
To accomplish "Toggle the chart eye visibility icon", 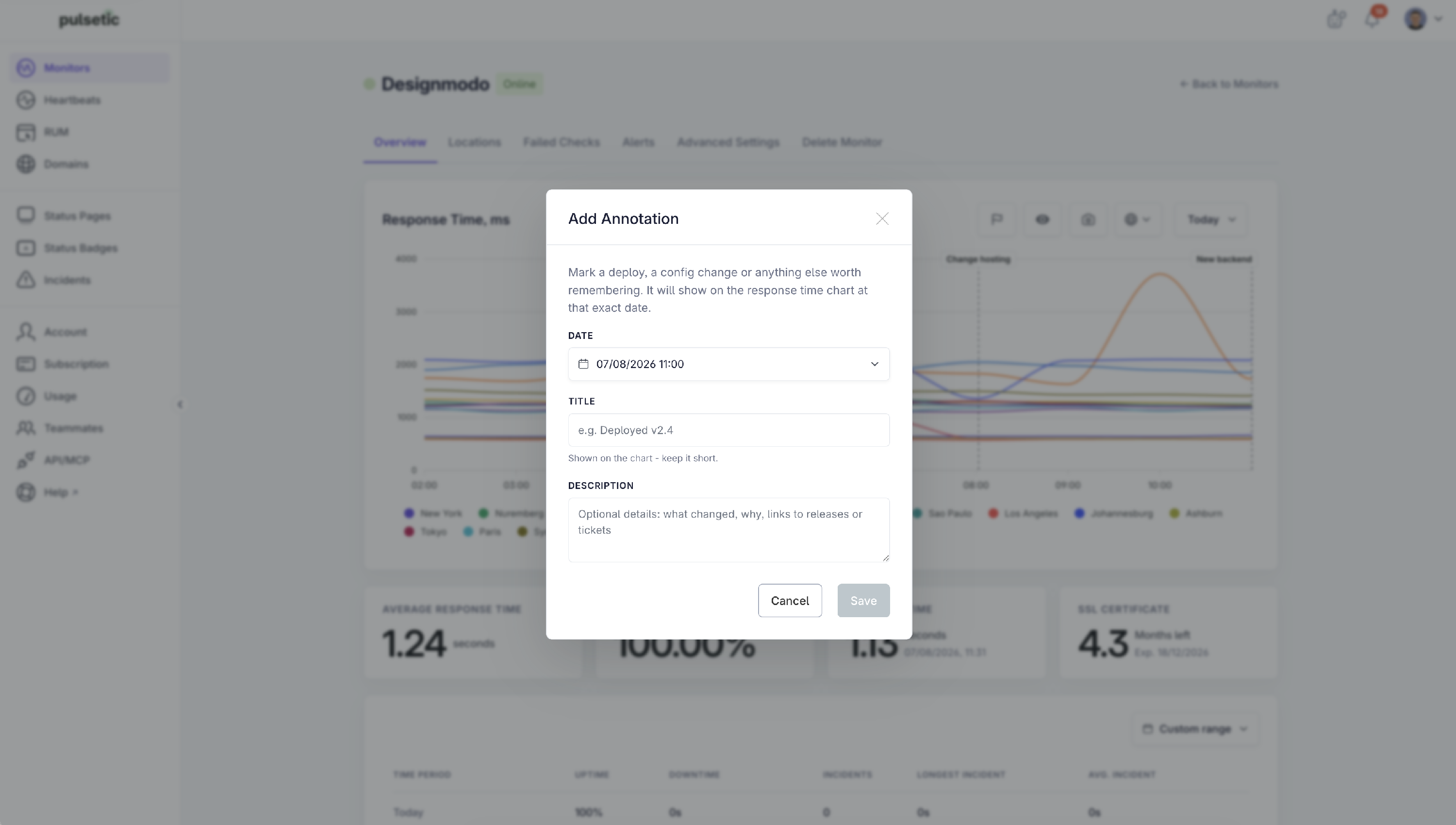I will (1042, 219).
